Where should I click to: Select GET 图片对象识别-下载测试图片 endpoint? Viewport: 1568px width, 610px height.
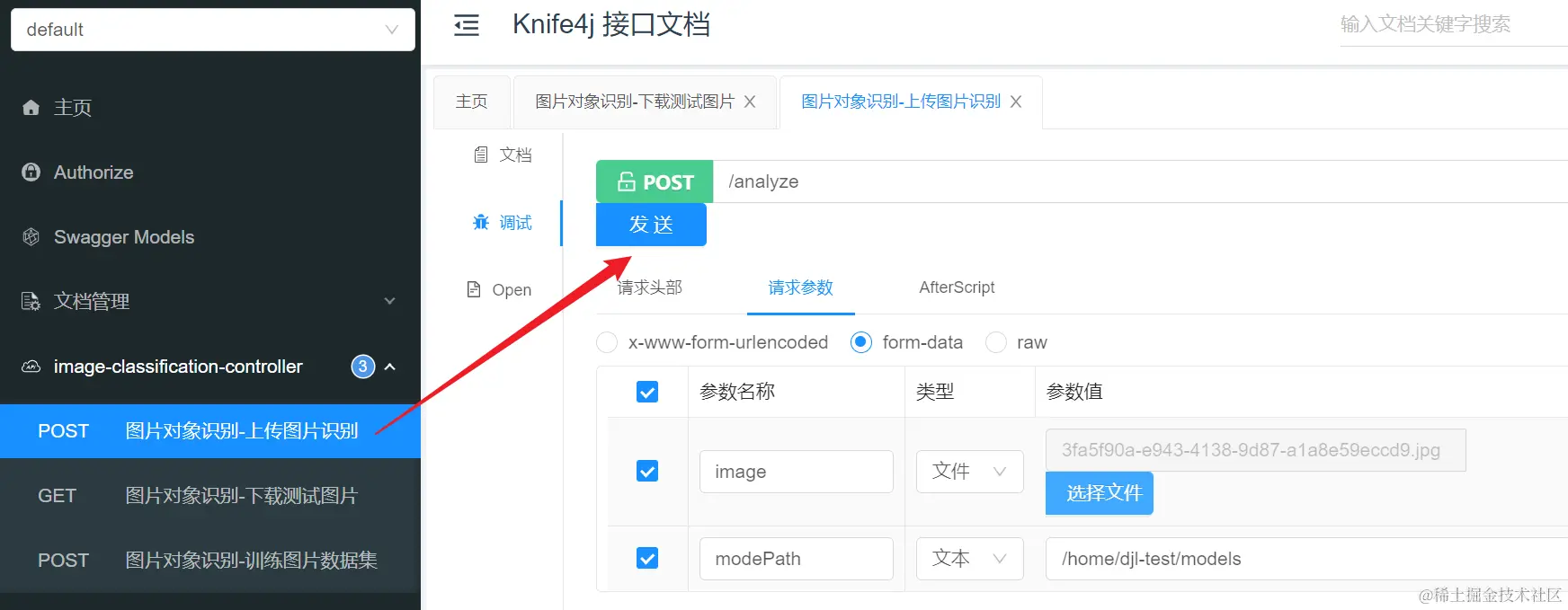(x=210, y=496)
